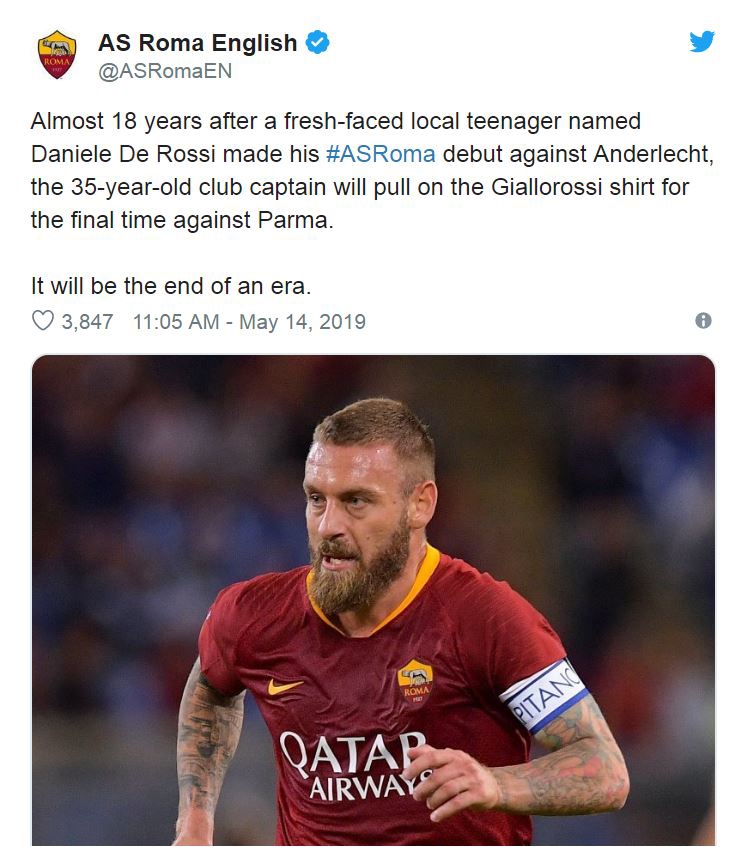Click the grey info icon
732x847 pixels.
[703, 321]
